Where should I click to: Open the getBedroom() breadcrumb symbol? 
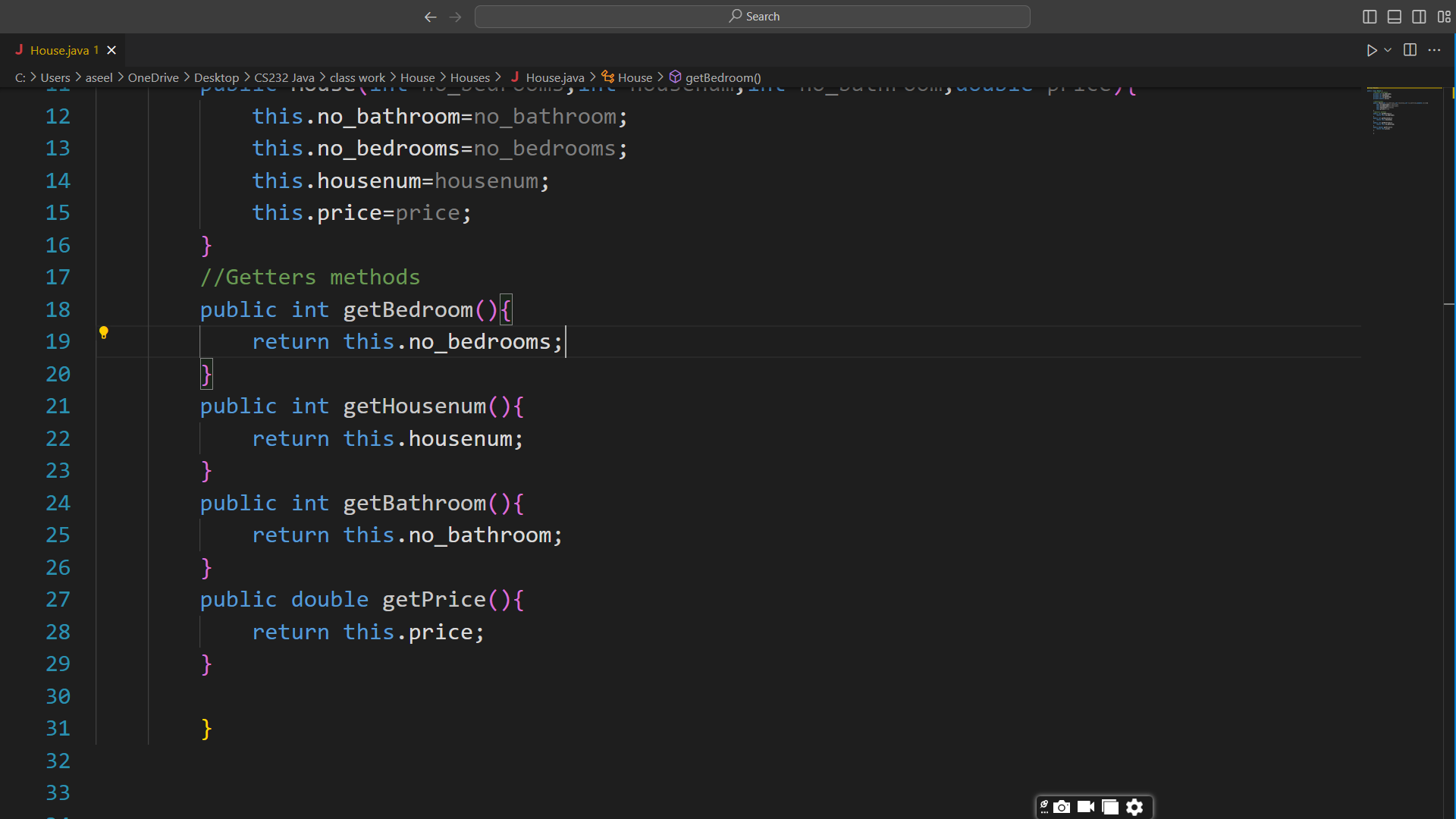coord(715,77)
